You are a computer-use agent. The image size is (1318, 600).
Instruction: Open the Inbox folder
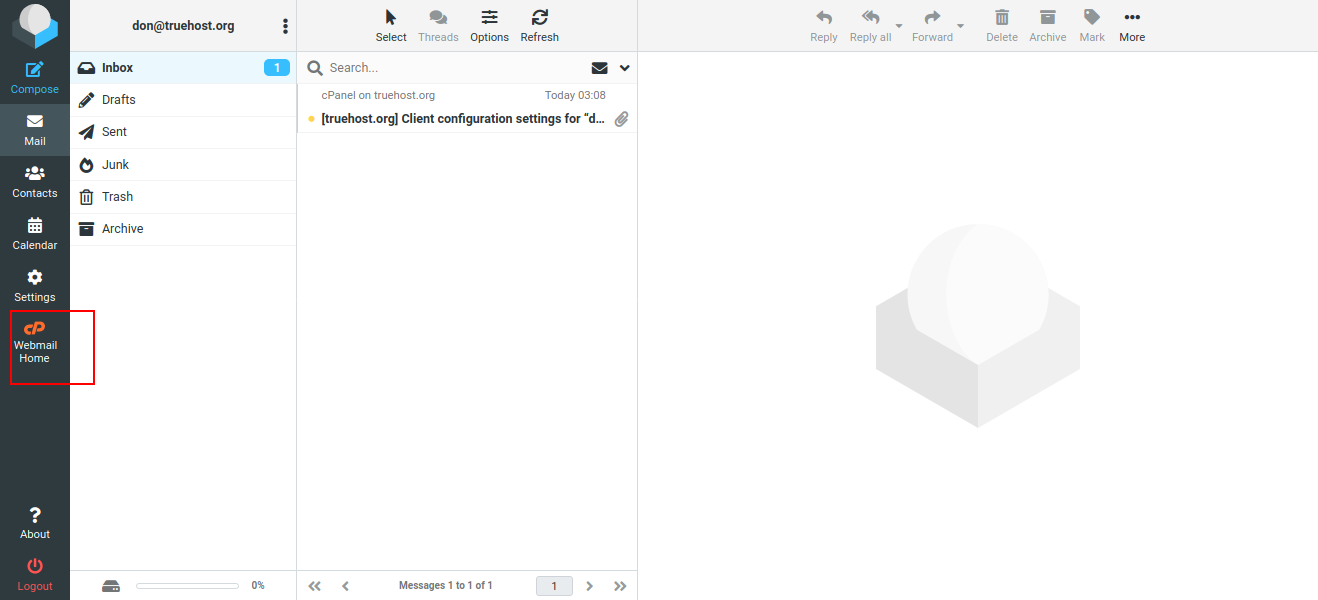(183, 68)
